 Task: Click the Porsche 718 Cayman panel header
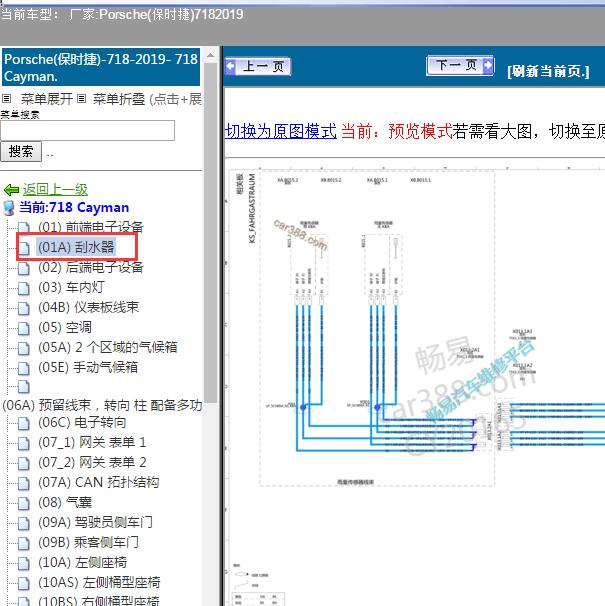click(101, 67)
